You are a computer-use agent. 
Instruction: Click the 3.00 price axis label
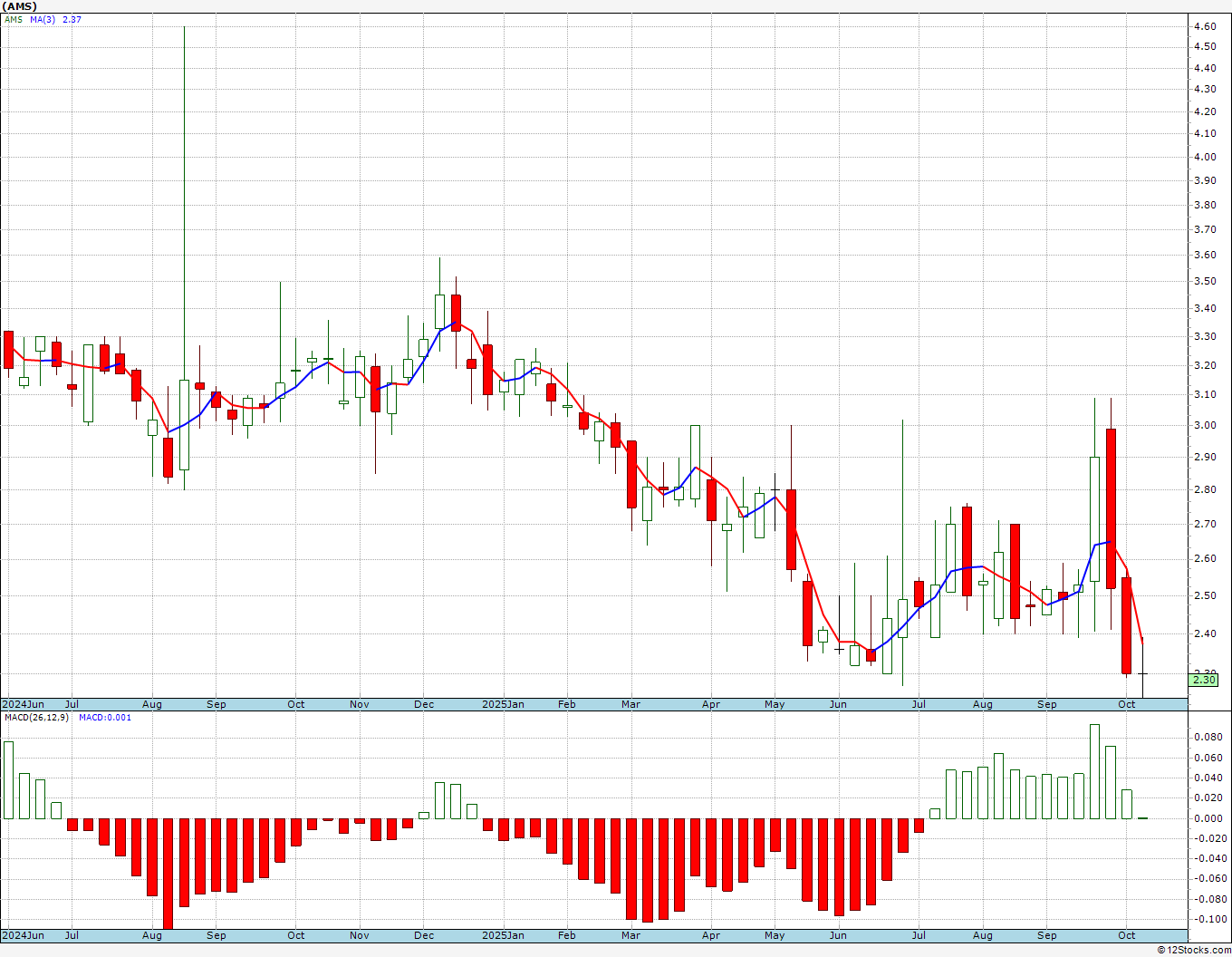coord(1205,426)
